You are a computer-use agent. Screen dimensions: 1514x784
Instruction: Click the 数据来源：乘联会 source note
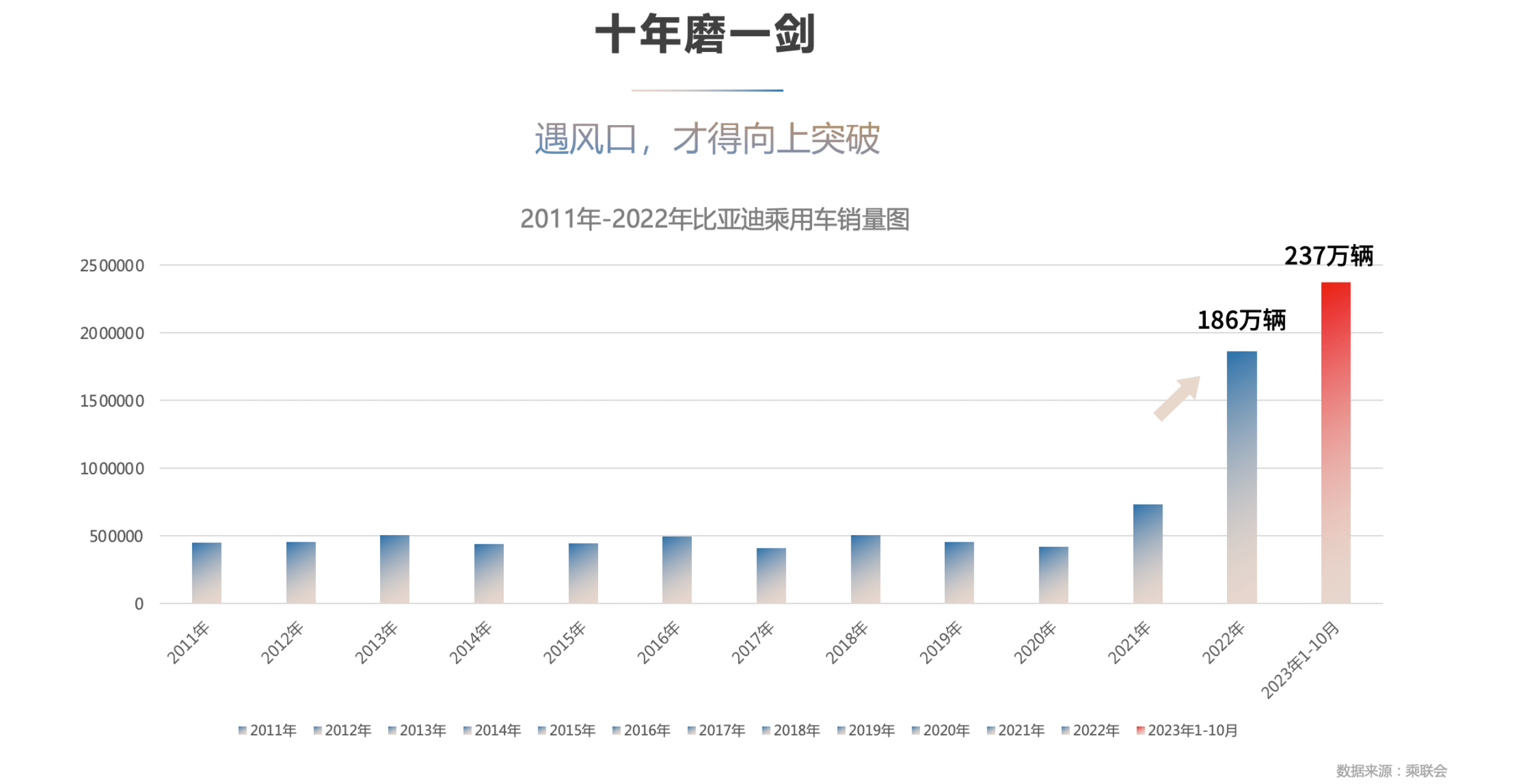[1391, 771]
